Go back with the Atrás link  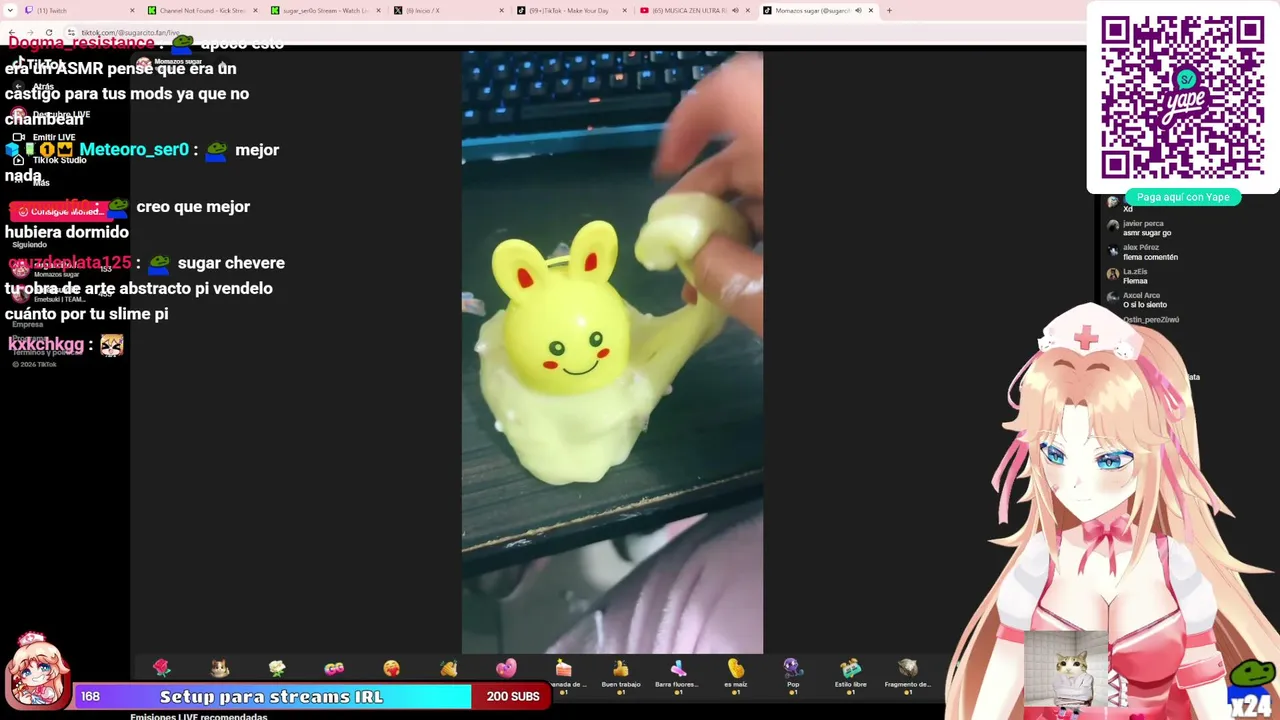[35, 87]
